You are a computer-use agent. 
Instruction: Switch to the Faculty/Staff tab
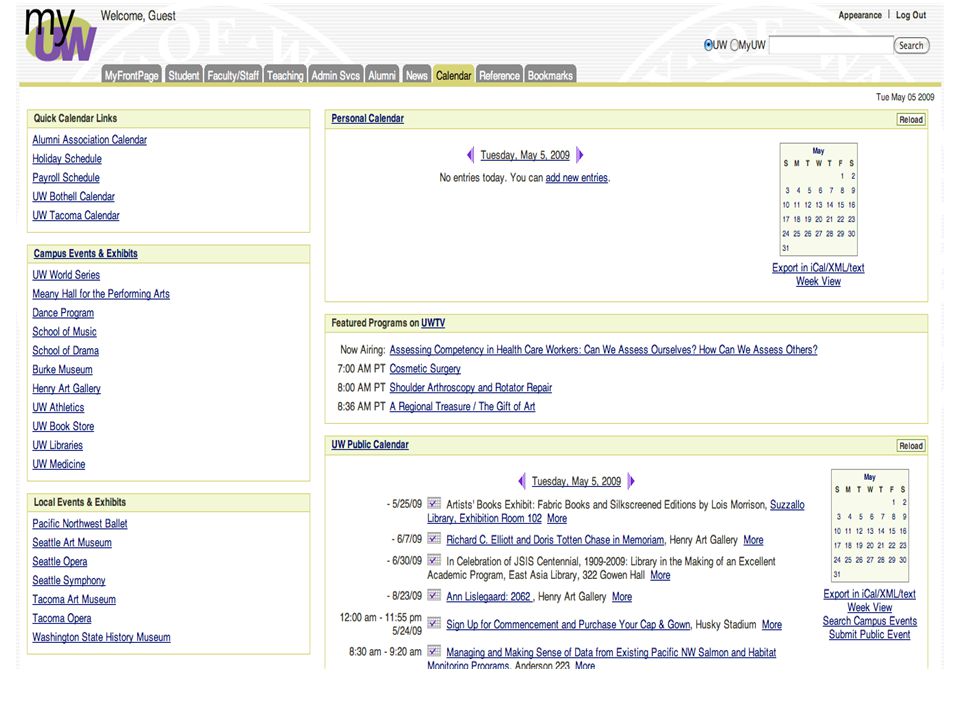pyautogui.click(x=233, y=75)
